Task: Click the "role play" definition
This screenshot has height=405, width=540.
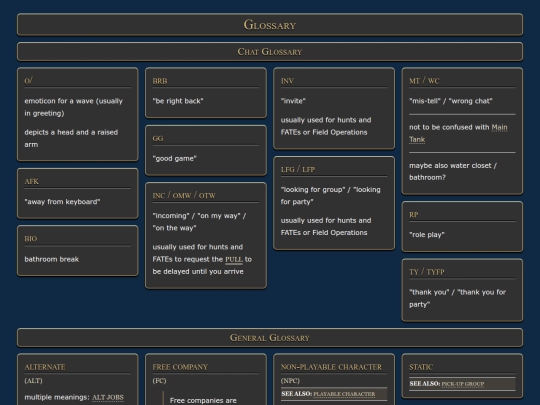Action: (x=427, y=235)
